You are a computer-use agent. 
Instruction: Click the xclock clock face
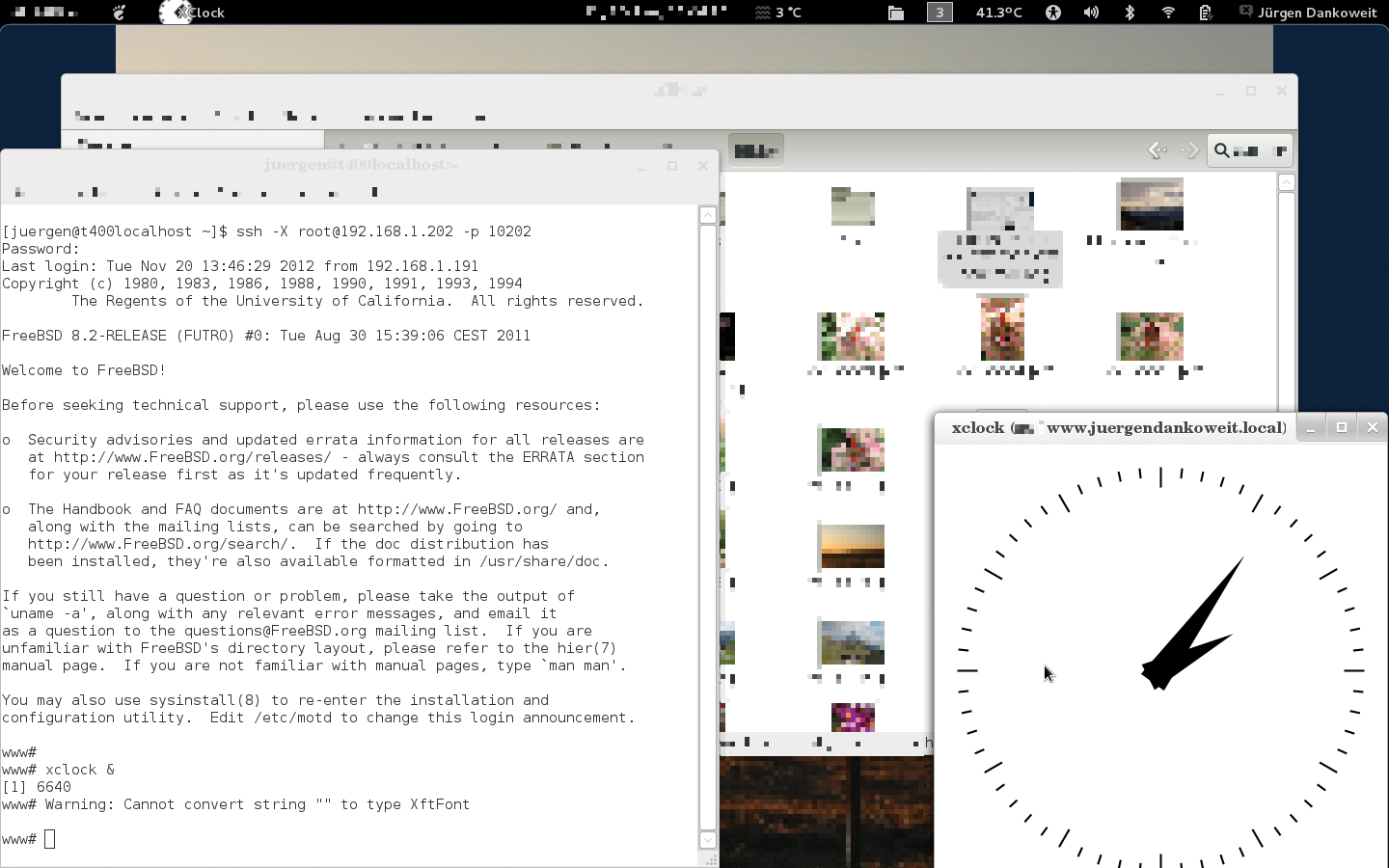click(1160, 665)
